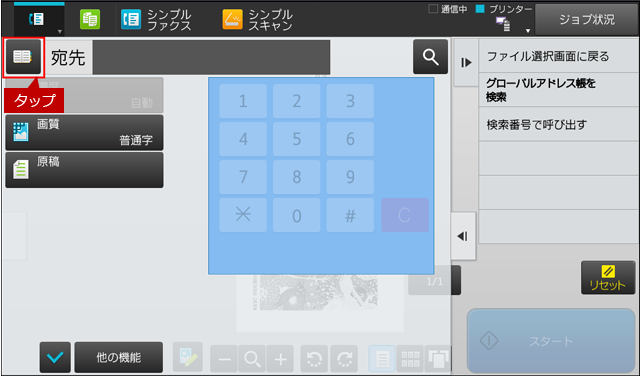Image resolution: width=640 pixels, height=376 pixels.
Task: Click the 1/1 page indicator
Action: 434,280
